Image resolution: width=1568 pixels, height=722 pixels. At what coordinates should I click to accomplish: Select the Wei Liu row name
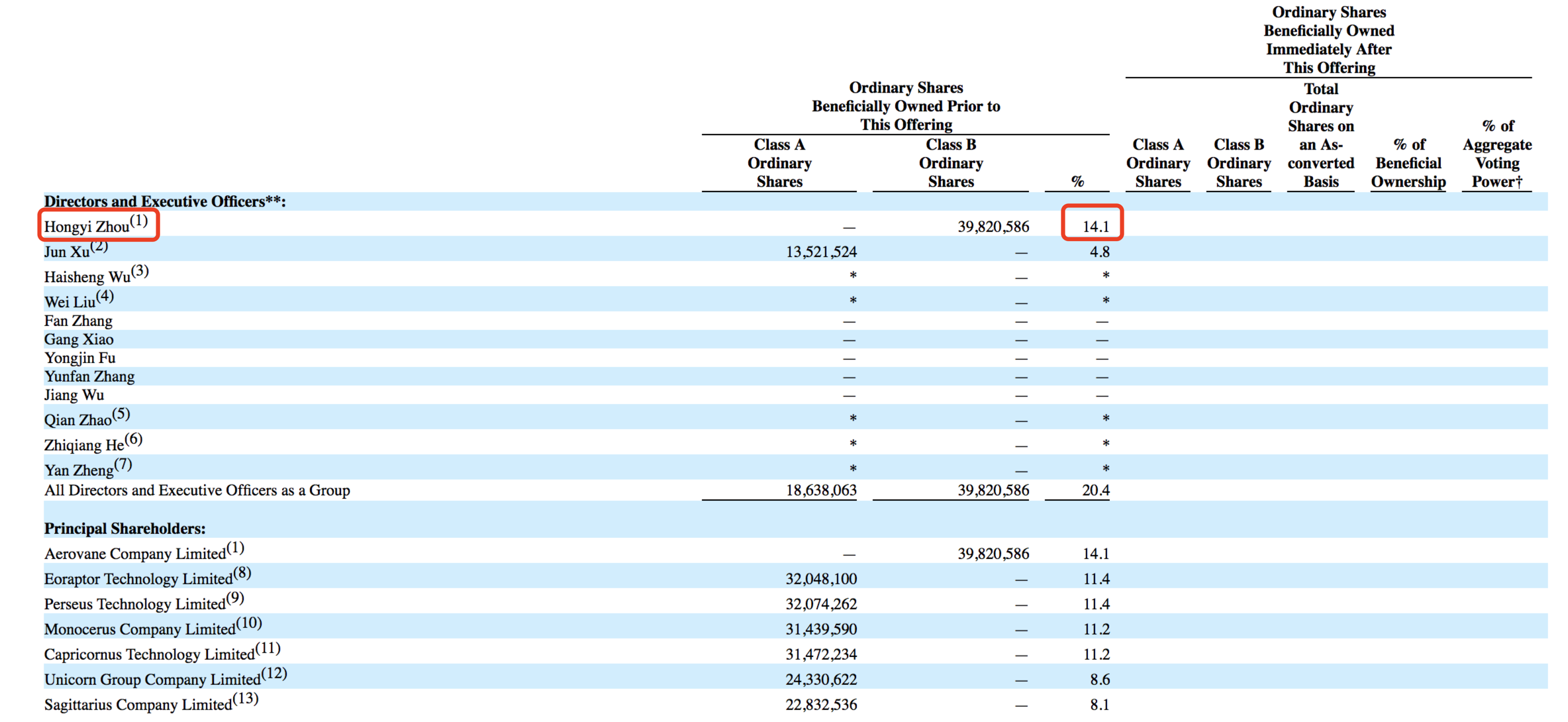point(70,302)
